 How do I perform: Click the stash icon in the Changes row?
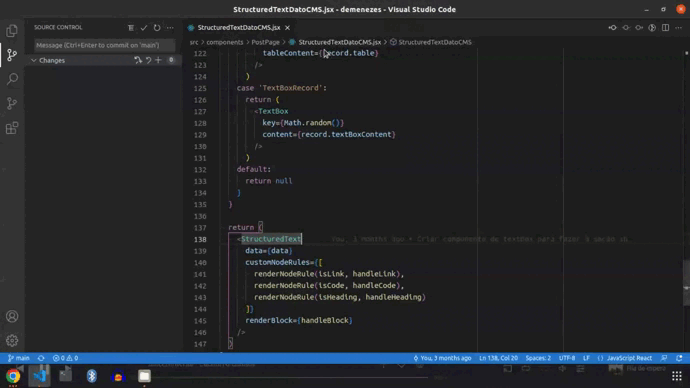pyautogui.click(x=138, y=60)
